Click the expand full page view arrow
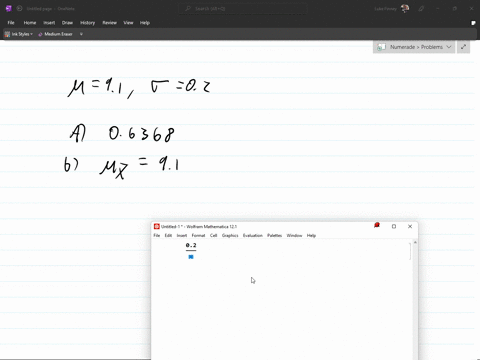Screen dimensions: 480x360 point(463,47)
